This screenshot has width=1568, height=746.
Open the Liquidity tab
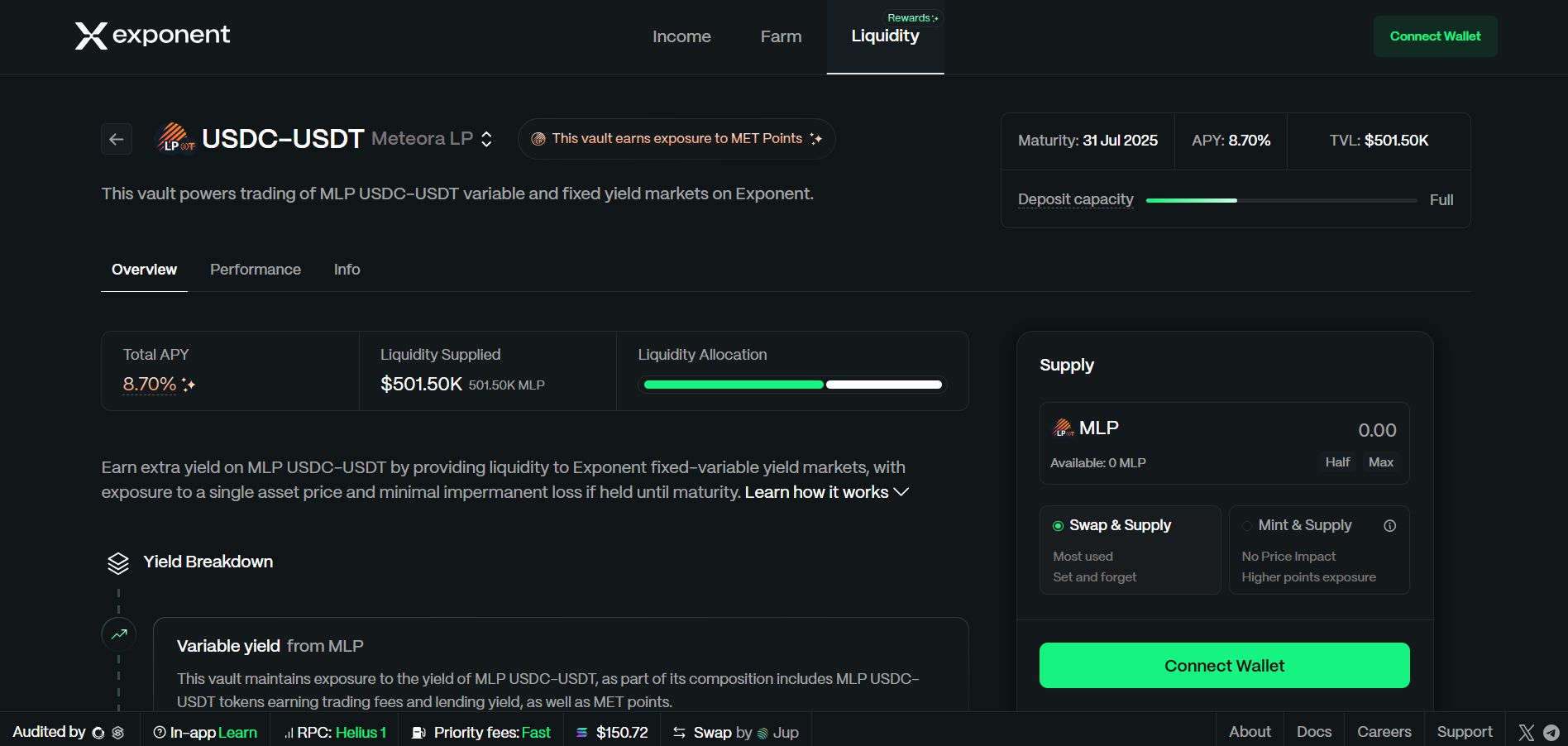tap(886, 36)
